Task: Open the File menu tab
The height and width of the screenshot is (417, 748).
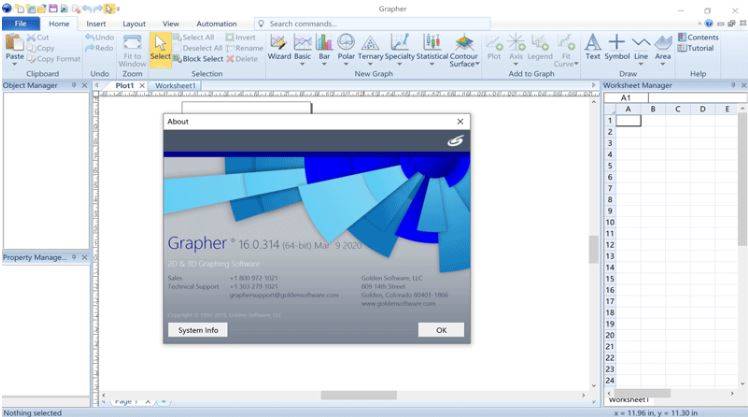Action: coord(21,23)
